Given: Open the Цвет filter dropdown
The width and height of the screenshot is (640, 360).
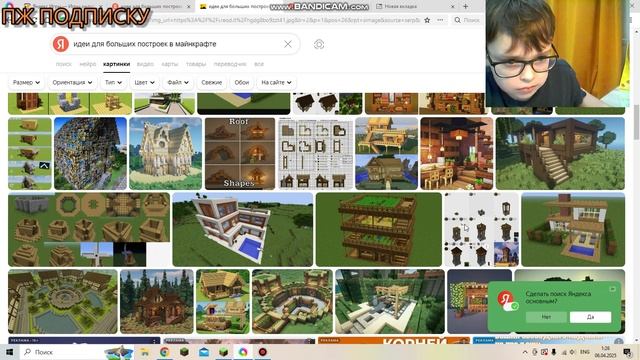Looking at the screenshot, I should 144,82.
